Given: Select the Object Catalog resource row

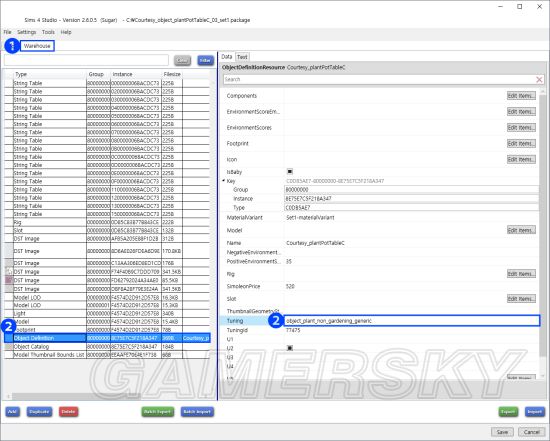Looking at the screenshot, I should [107, 347].
